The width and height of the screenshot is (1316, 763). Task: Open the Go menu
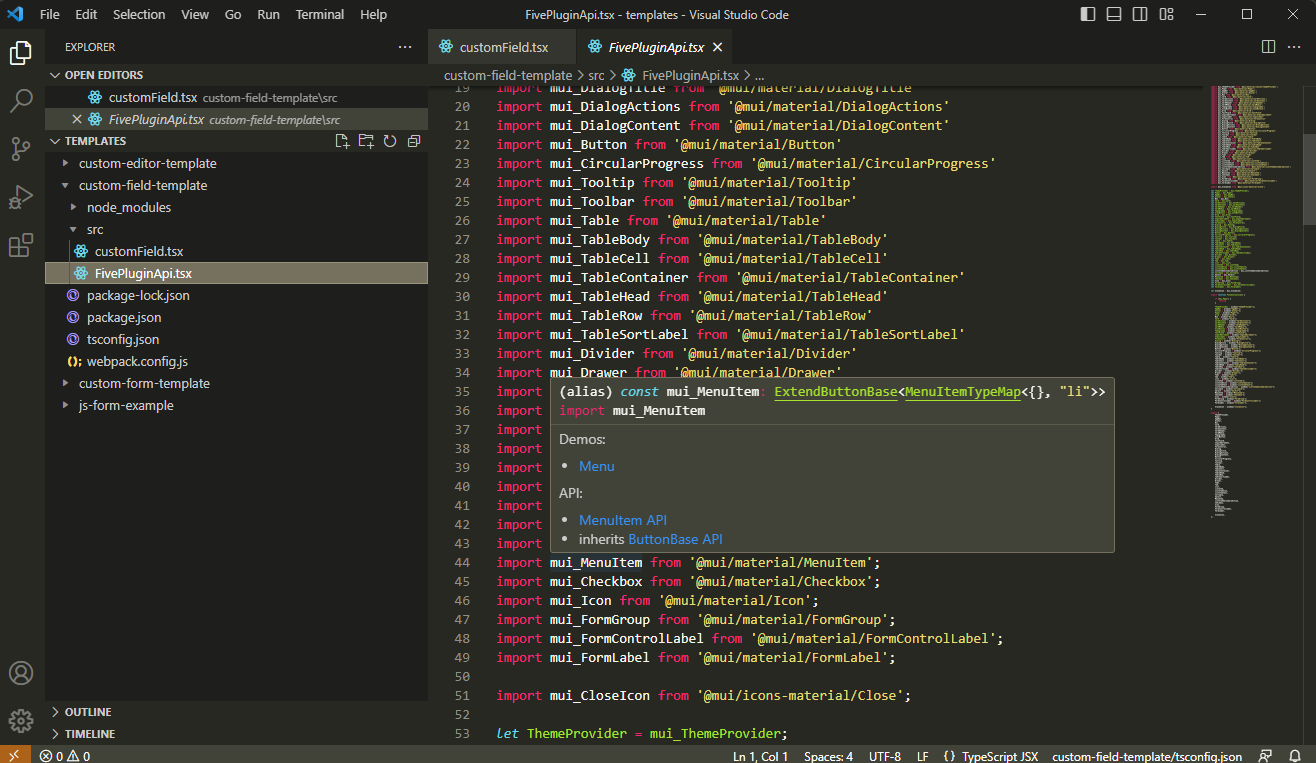[233, 15]
